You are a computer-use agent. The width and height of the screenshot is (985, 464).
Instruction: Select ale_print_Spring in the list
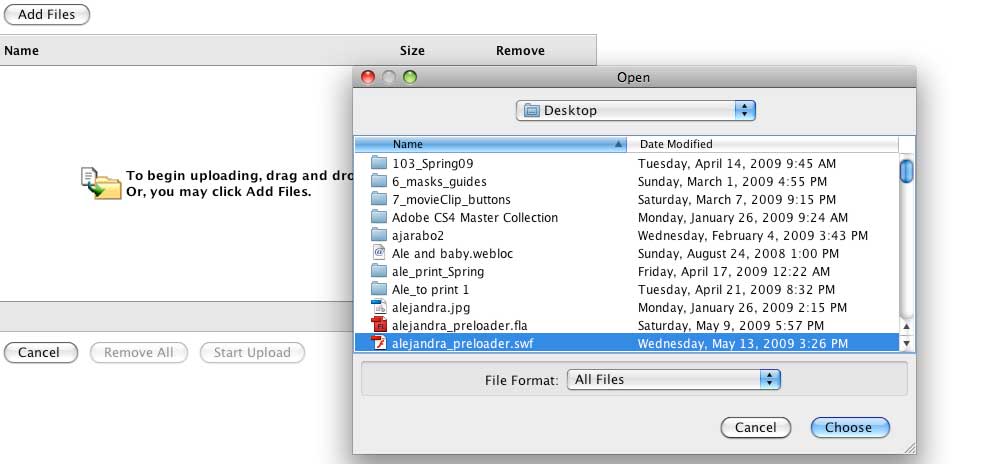click(438, 272)
